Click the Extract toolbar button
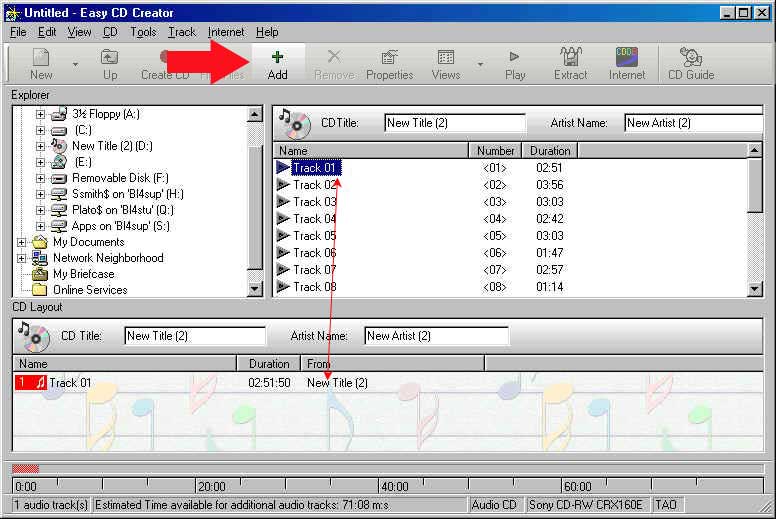 pyautogui.click(x=571, y=64)
